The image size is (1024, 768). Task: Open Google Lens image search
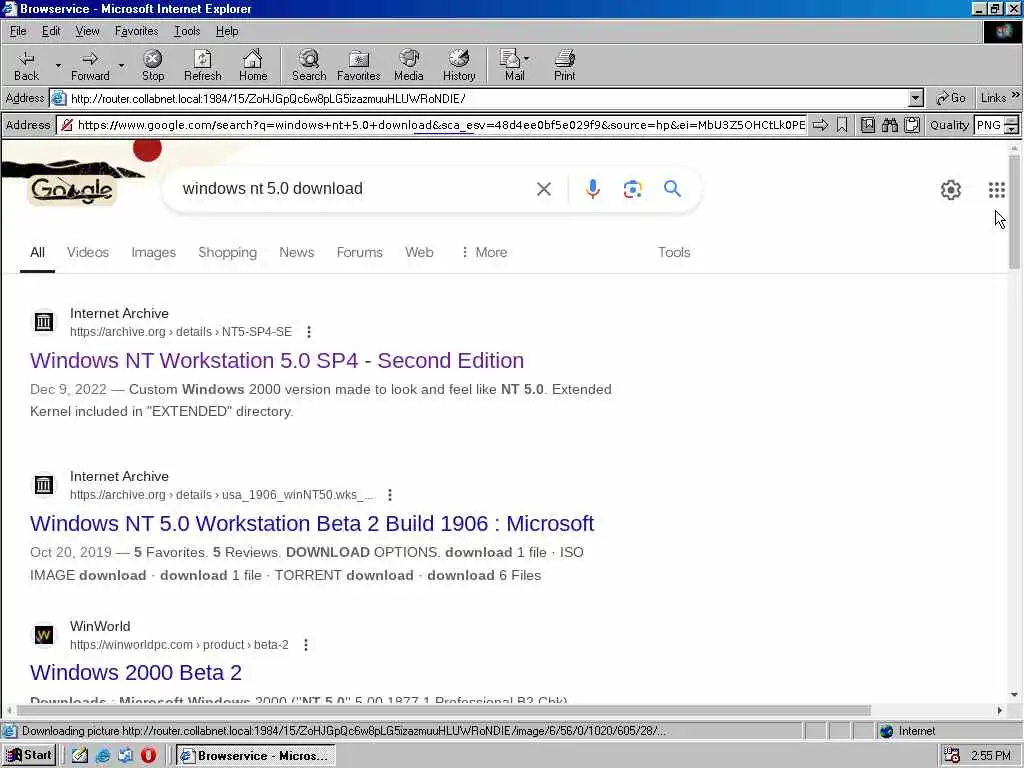(632, 189)
